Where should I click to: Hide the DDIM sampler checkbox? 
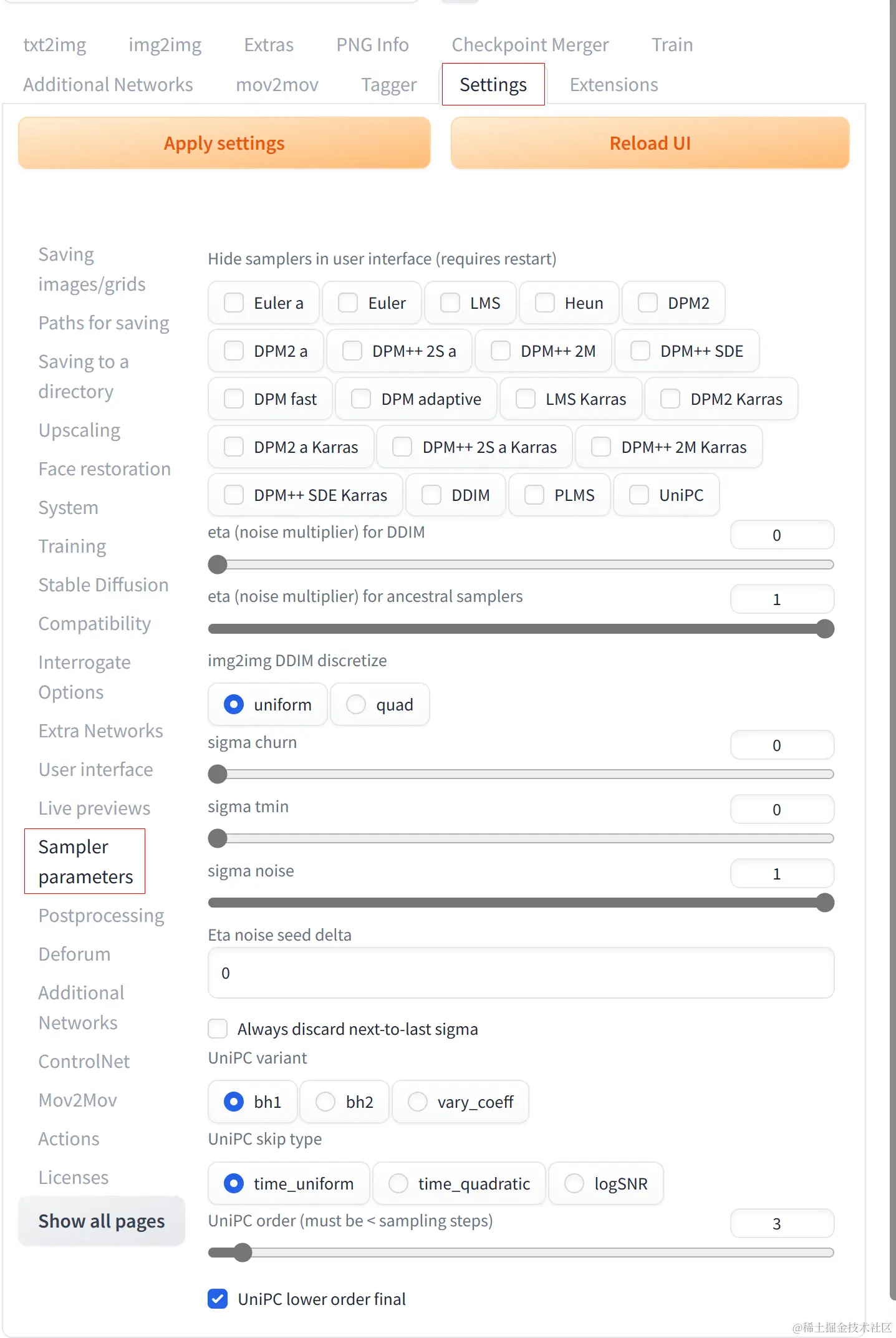(x=431, y=495)
